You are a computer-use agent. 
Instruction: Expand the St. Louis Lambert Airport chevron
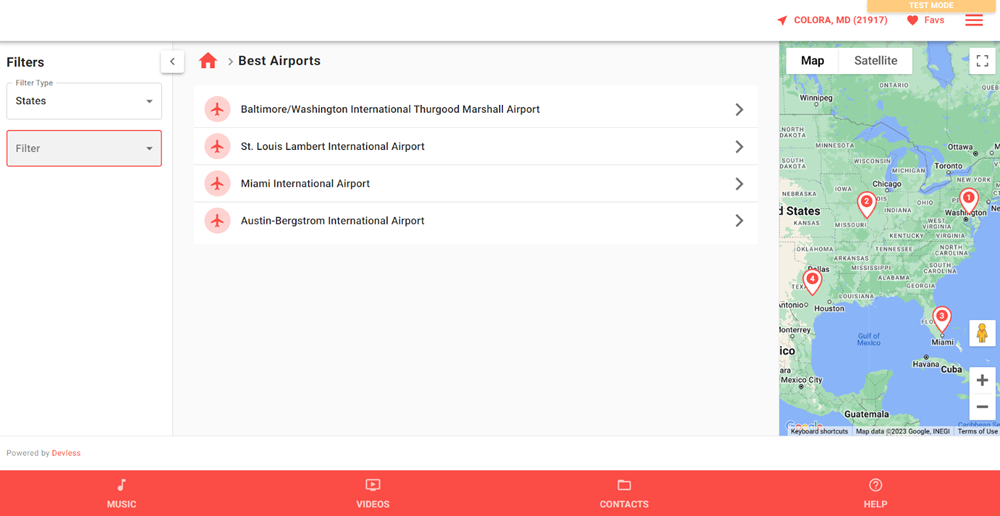click(x=739, y=147)
